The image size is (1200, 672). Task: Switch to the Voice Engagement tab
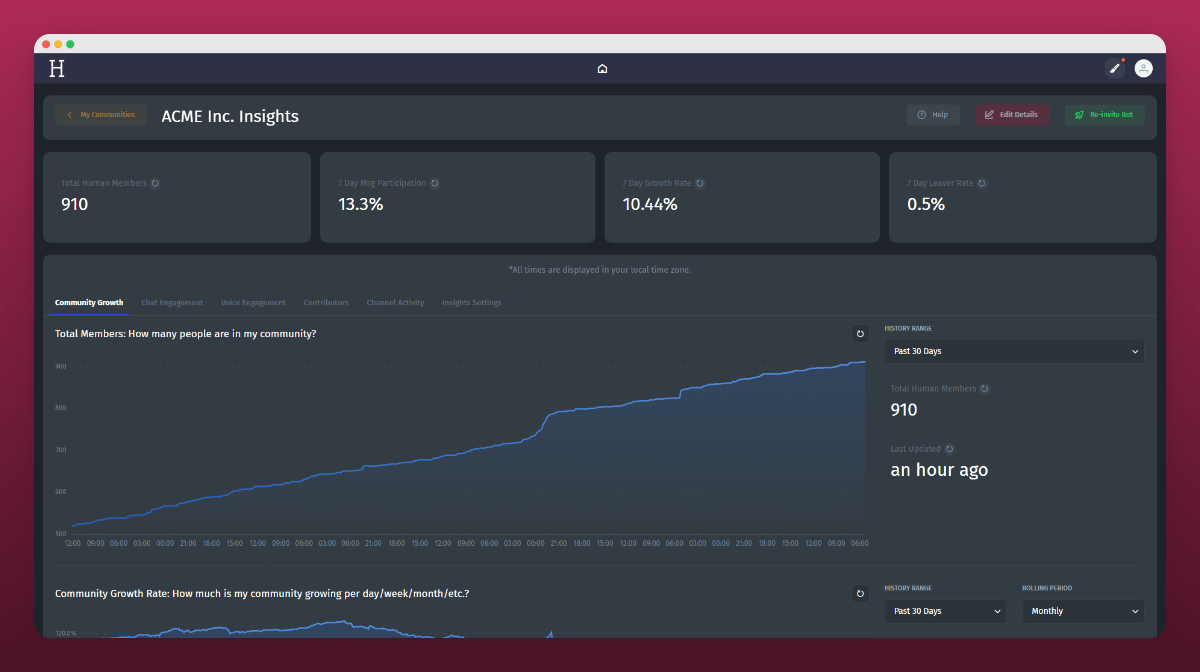point(253,303)
